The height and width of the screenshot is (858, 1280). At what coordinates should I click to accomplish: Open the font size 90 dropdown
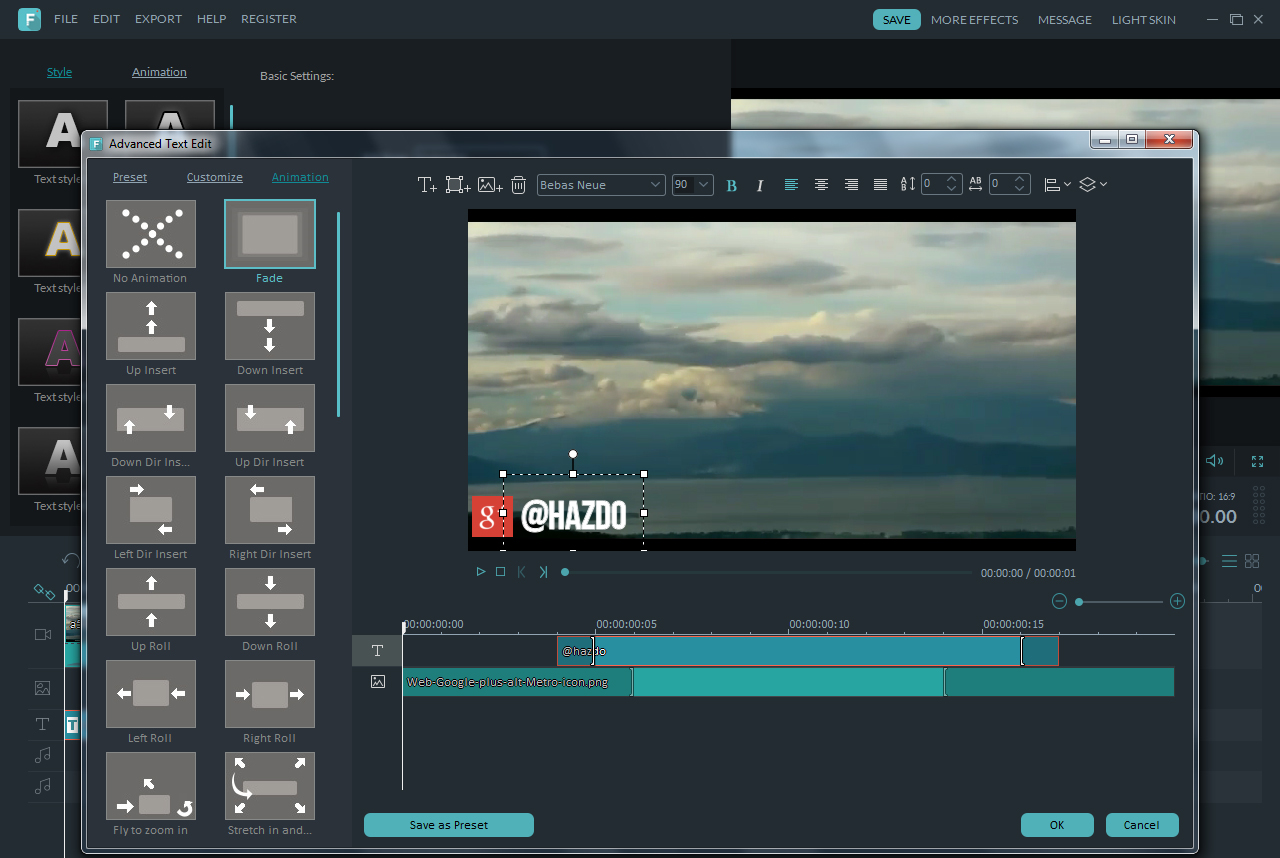pyautogui.click(x=692, y=184)
